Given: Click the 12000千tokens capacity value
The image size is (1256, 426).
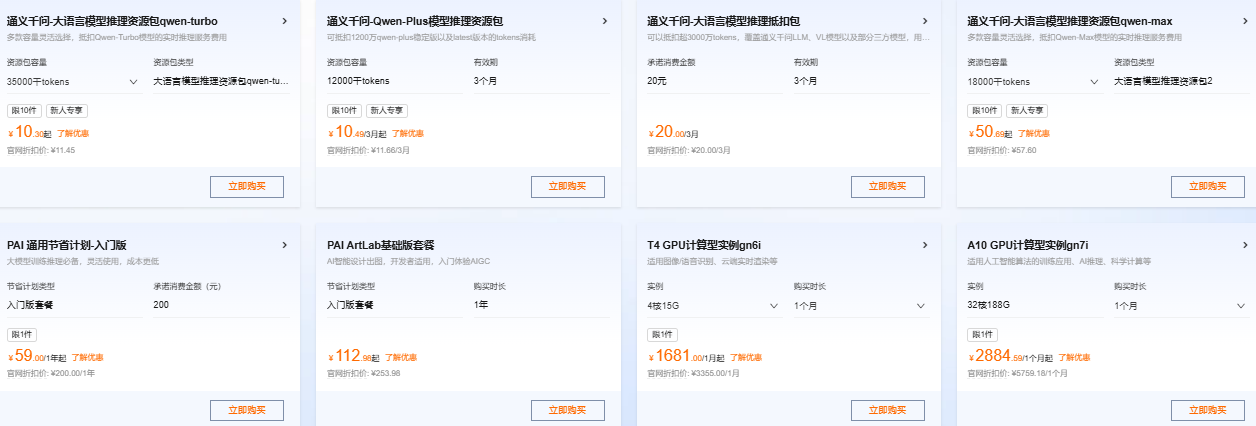Looking at the screenshot, I should tap(358, 80).
